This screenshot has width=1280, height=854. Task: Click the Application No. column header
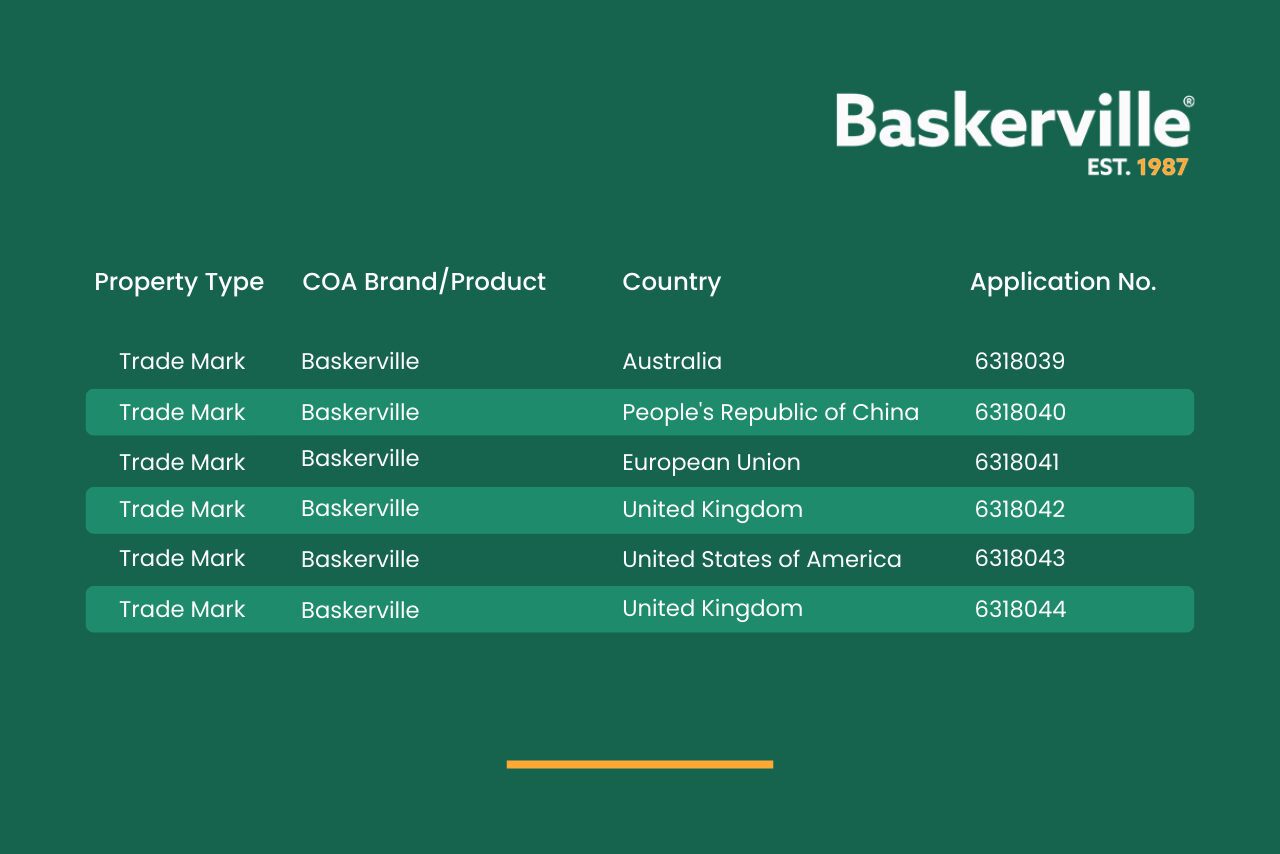pos(1062,282)
